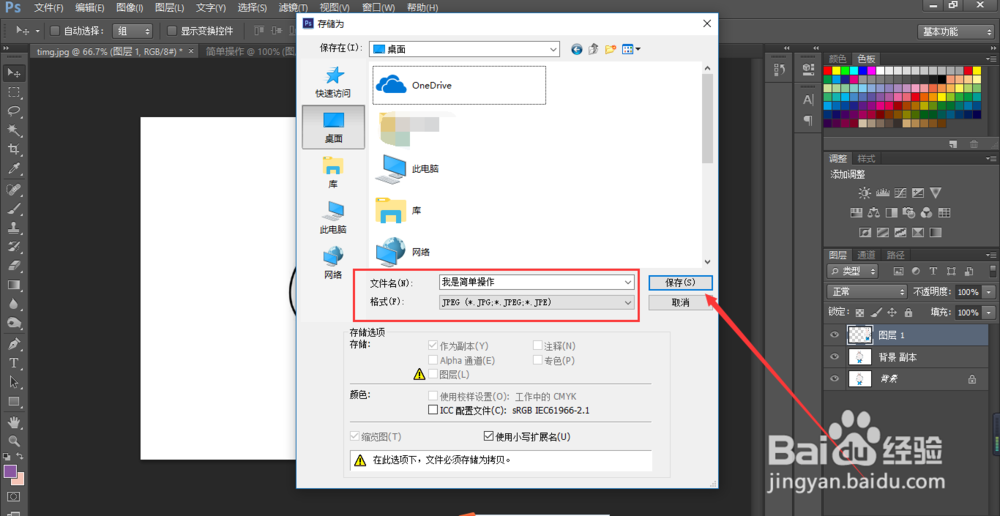The height and width of the screenshot is (516, 1000).
Task: Open the 文件(F) menu
Action: 49,8
